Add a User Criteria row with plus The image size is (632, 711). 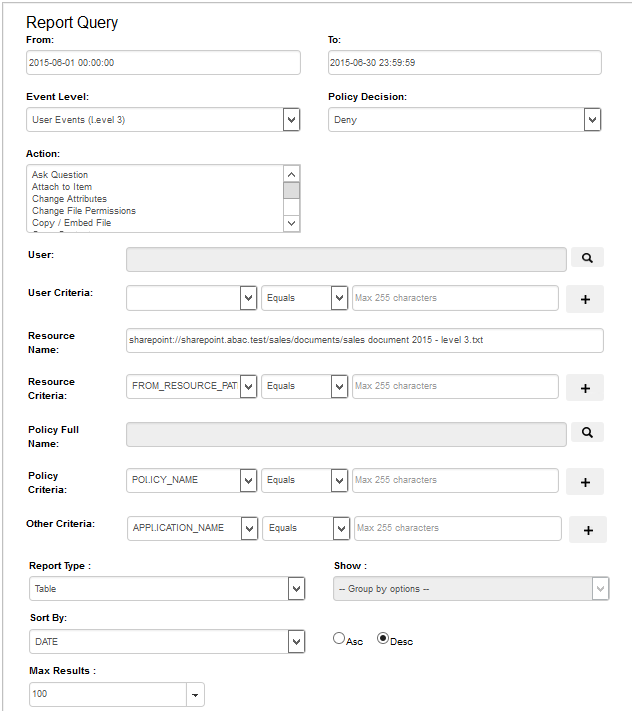pyautogui.click(x=585, y=299)
